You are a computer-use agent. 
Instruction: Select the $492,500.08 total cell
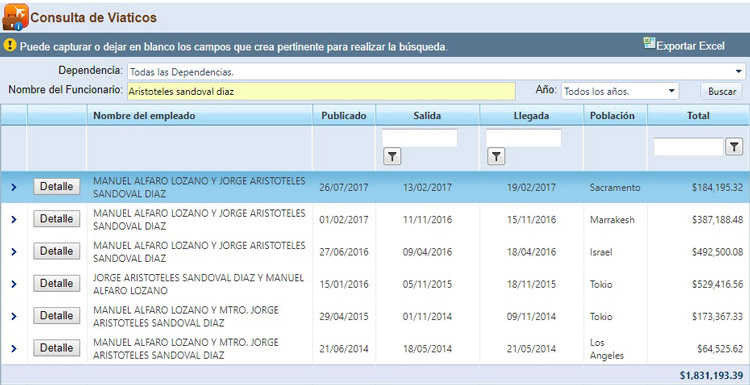[717, 252]
